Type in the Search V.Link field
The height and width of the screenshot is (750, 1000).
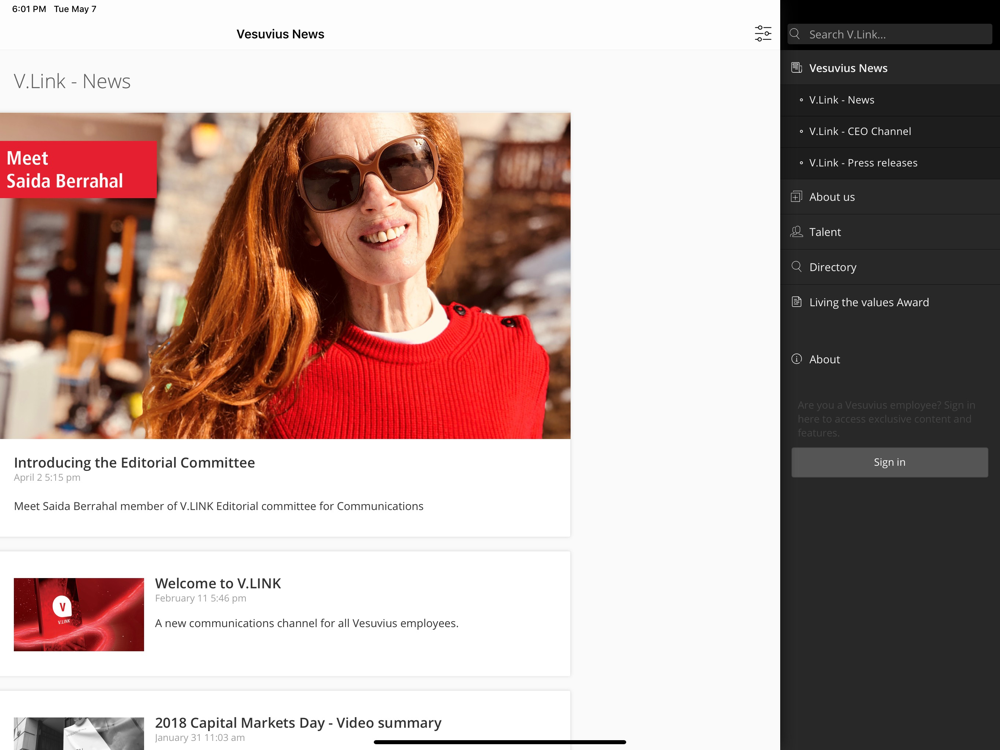point(895,34)
